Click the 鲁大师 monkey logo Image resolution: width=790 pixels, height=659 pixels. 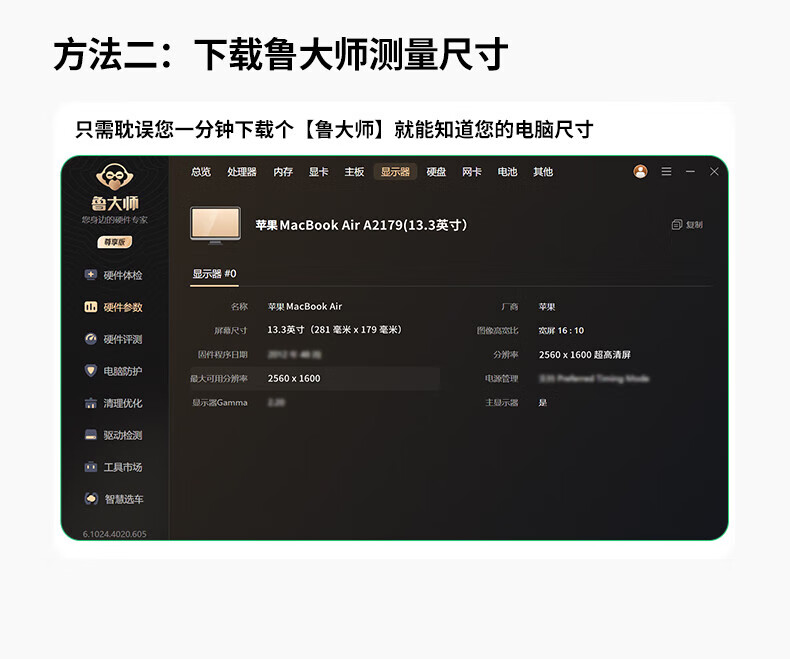[115, 177]
